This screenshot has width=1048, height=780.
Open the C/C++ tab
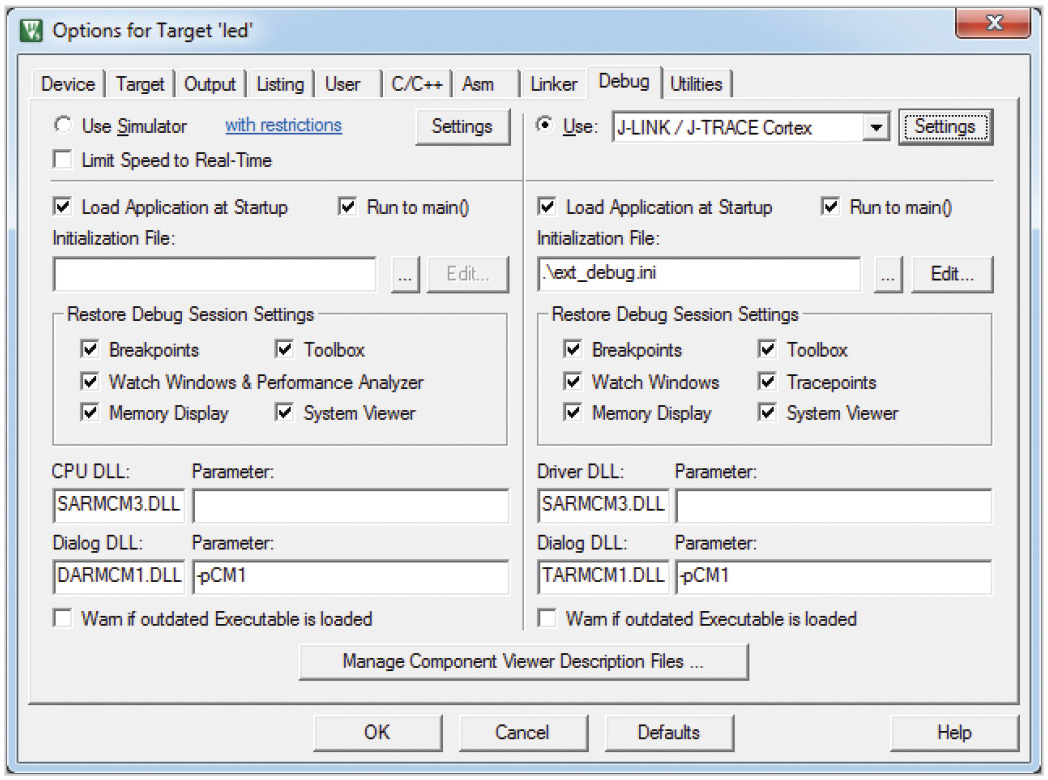tap(417, 84)
